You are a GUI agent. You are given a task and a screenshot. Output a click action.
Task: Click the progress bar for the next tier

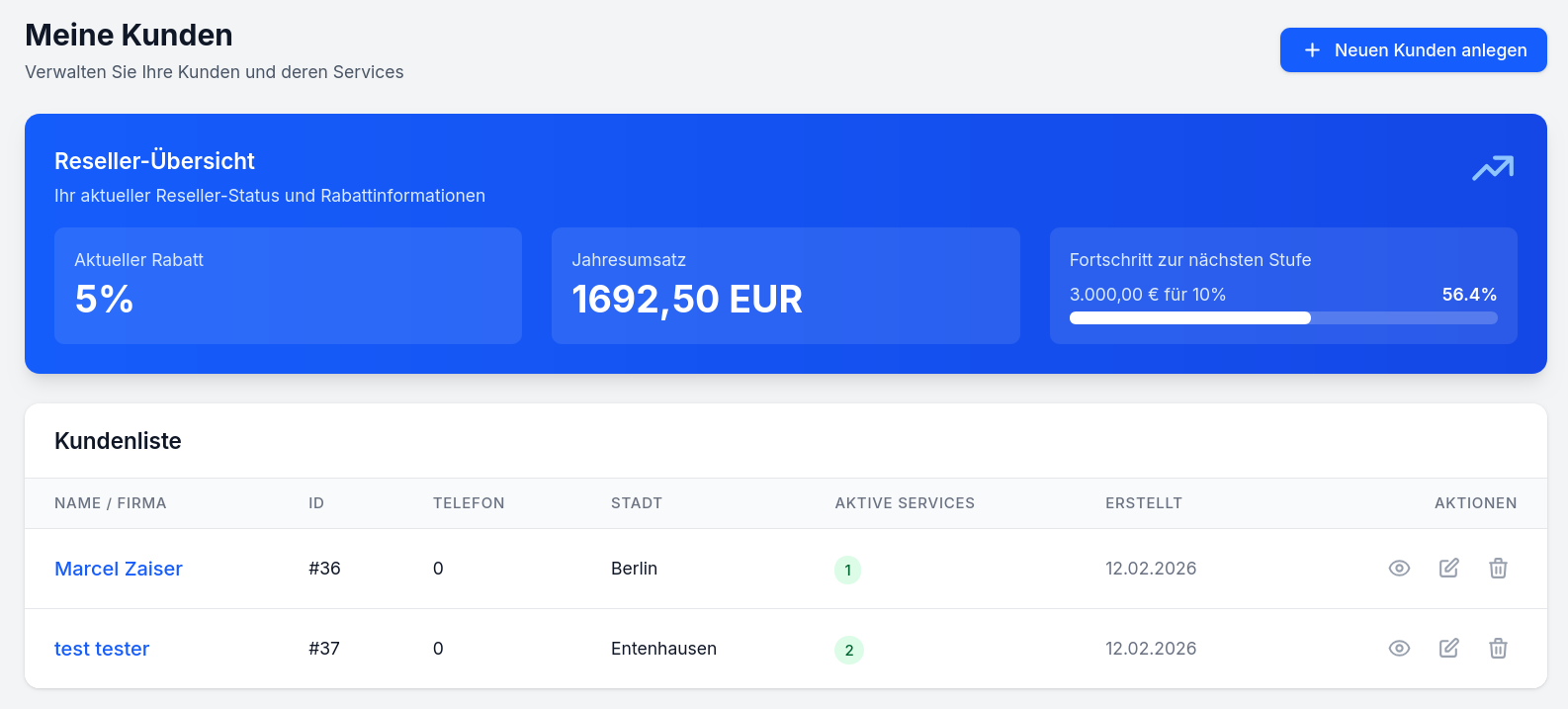1283,317
